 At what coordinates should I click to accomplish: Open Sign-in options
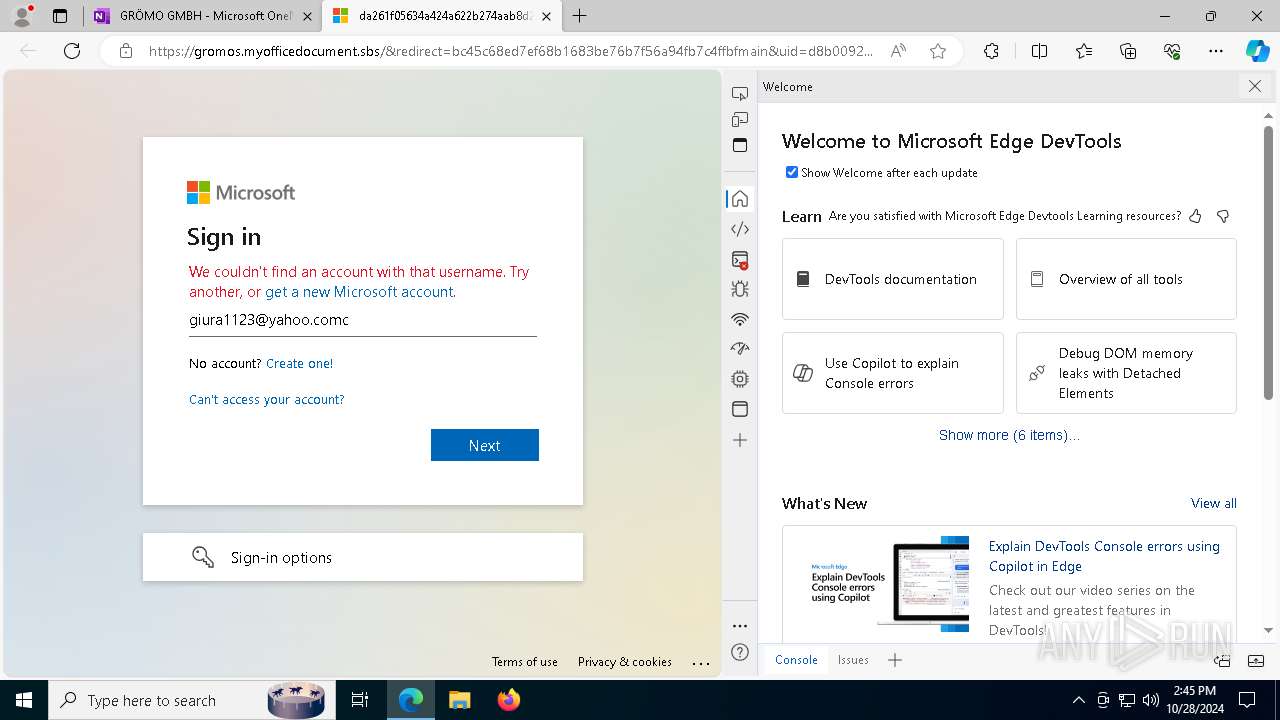(363, 557)
